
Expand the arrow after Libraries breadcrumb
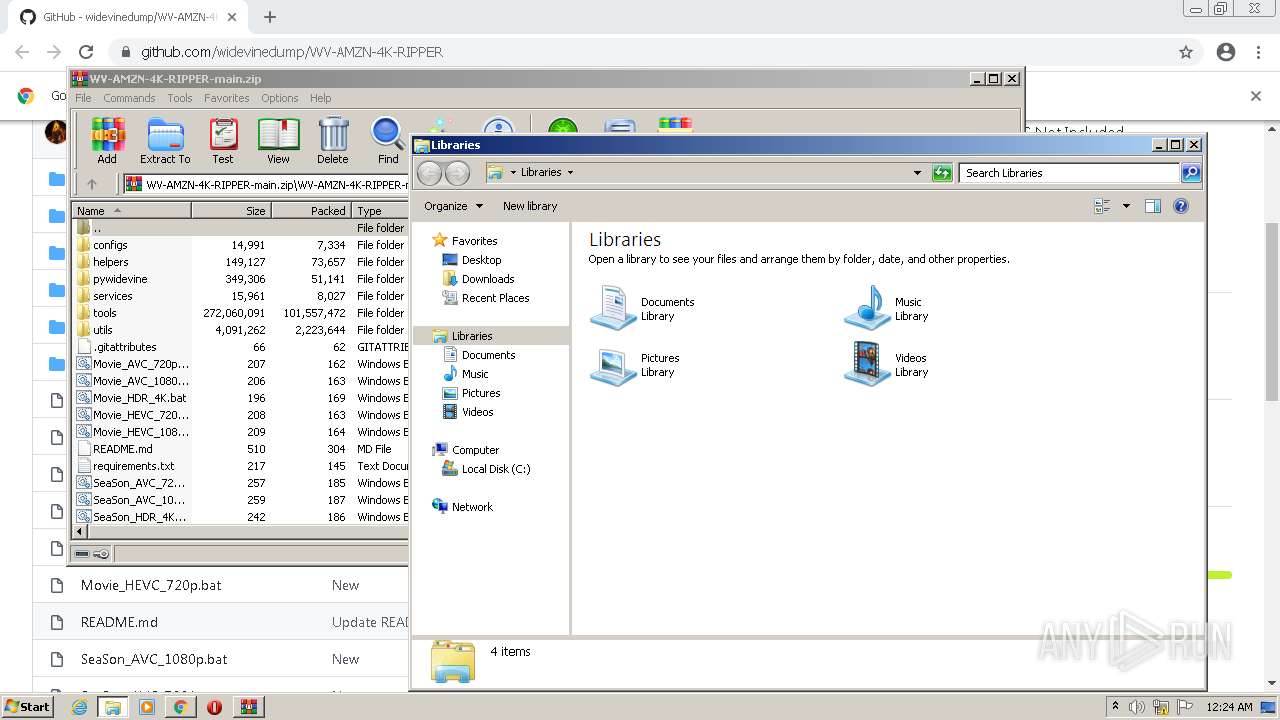tap(571, 172)
